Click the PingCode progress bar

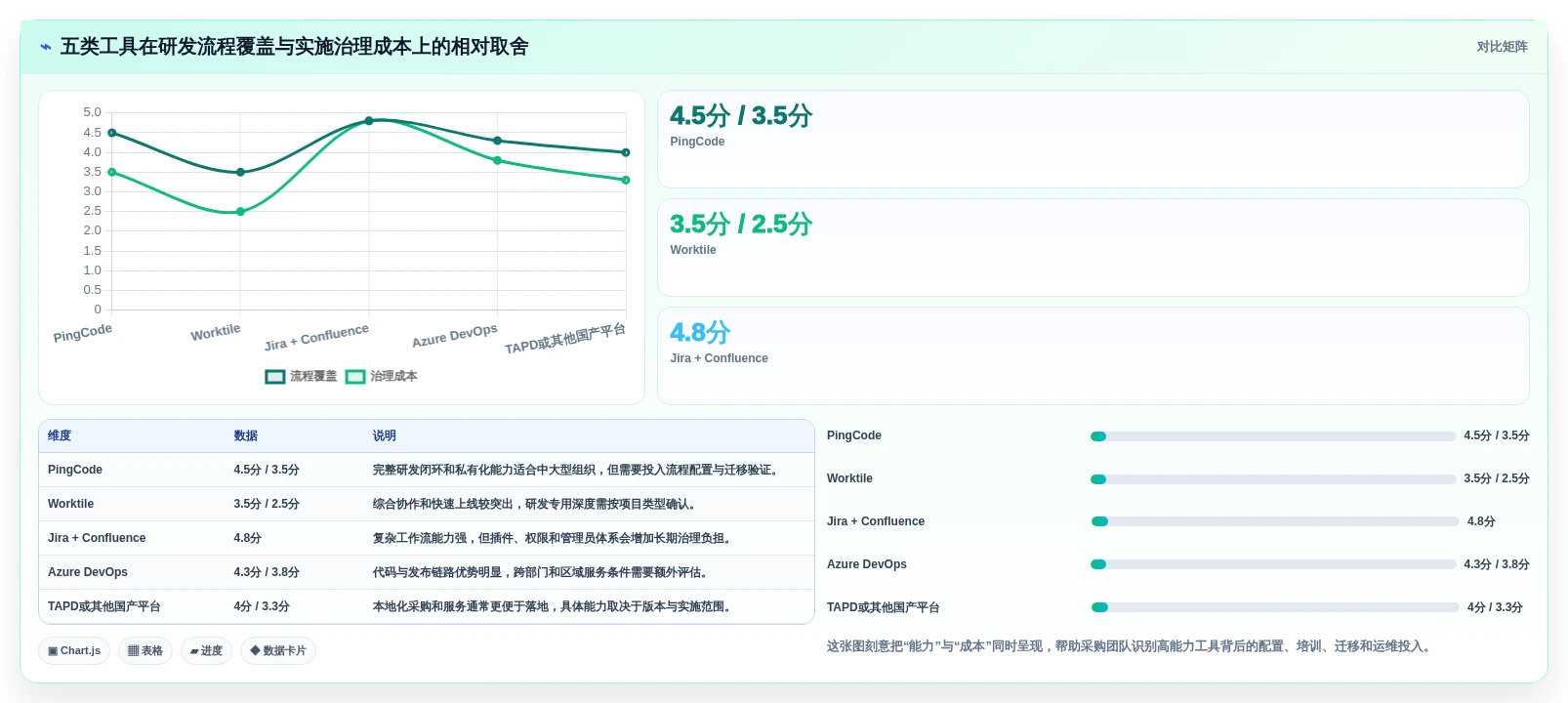click(1273, 436)
